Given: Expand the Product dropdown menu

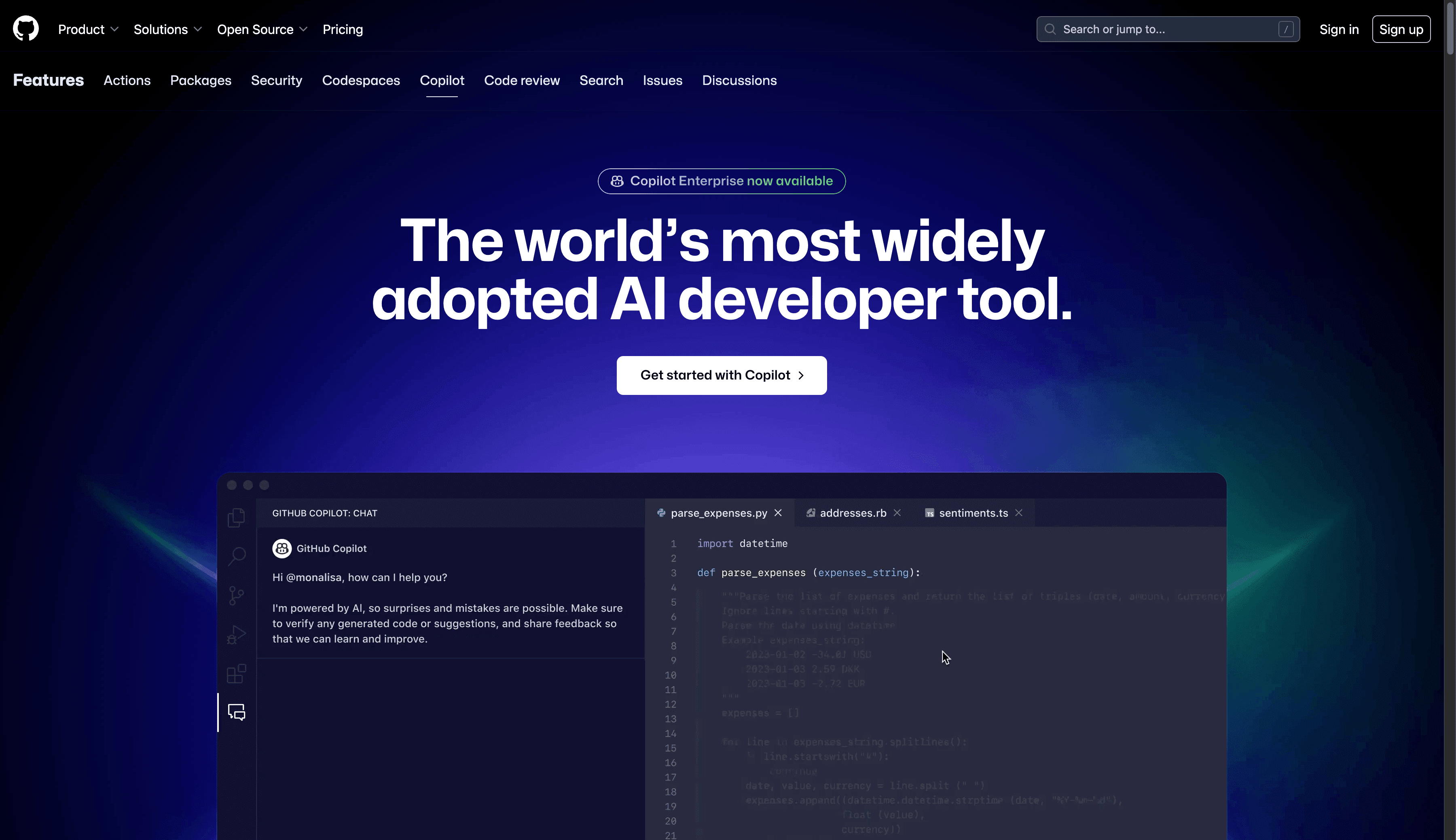Looking at the screenshot, I should click(x=88, y=30).
